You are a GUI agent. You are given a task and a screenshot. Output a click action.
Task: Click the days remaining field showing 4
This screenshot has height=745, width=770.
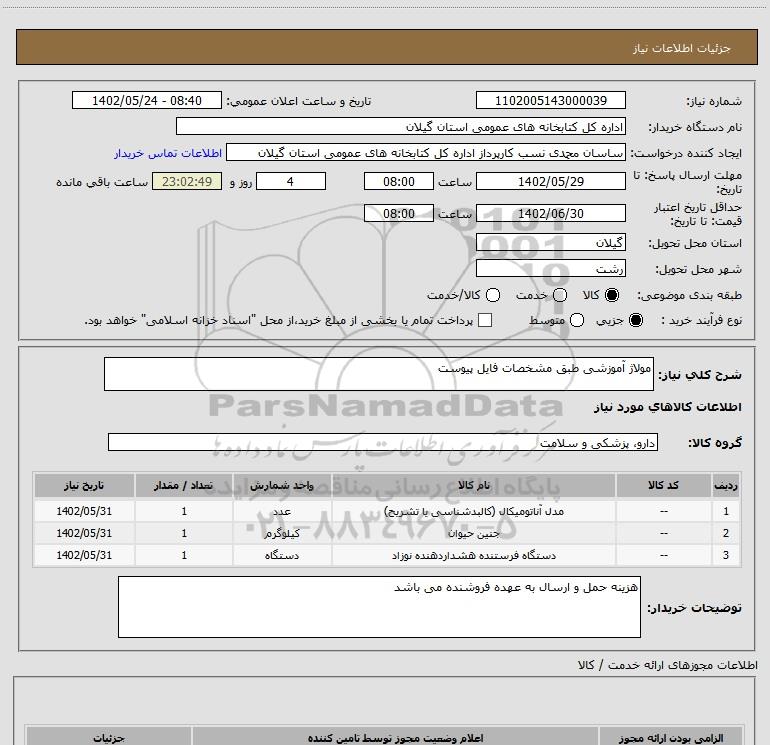291,181
